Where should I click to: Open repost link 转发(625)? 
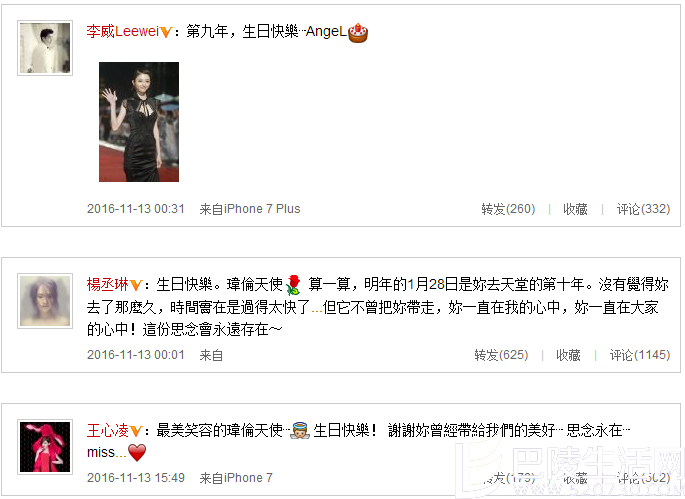click(x=501, y=355)
